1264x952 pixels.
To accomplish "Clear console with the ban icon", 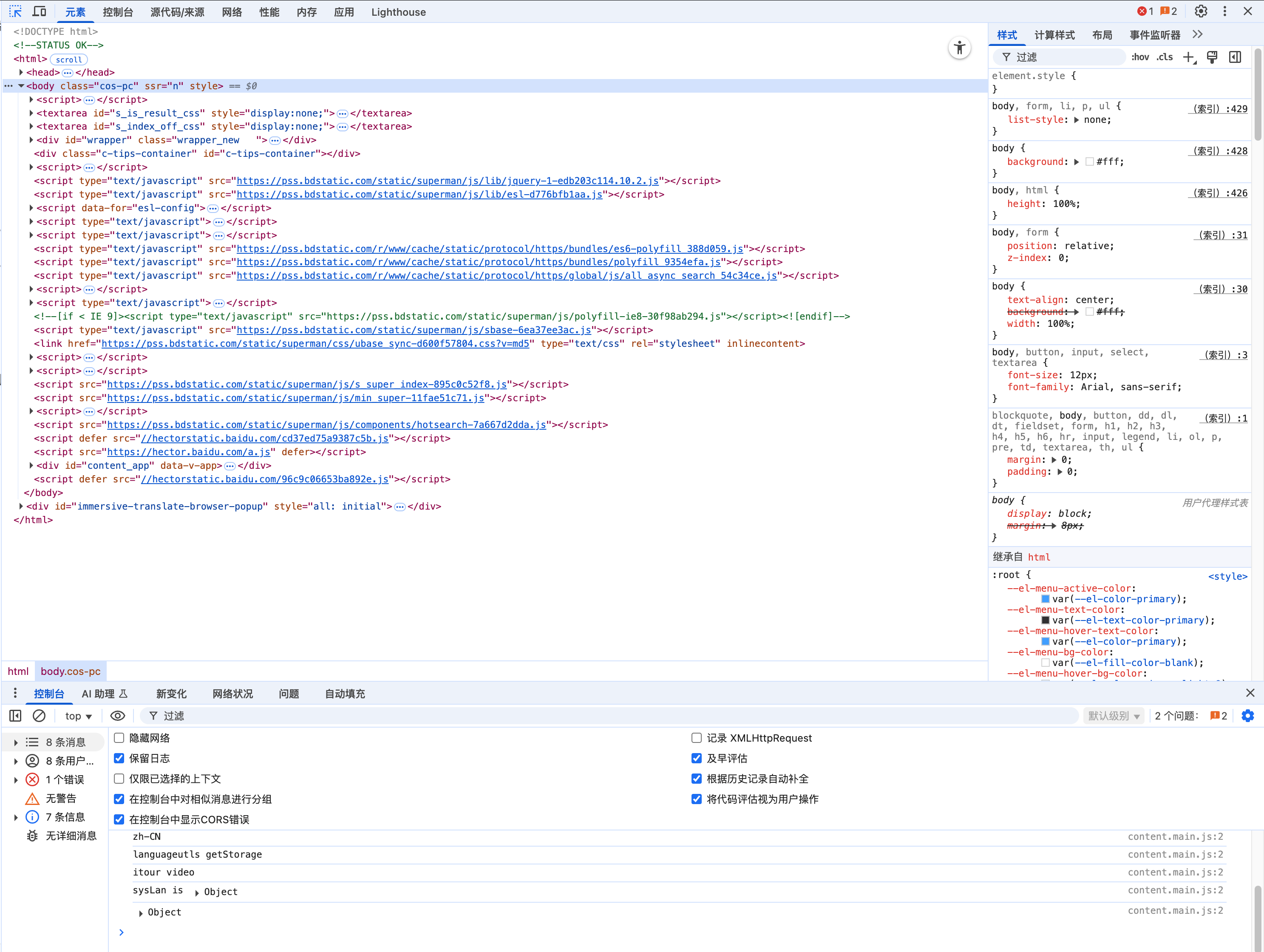I will [39, 716].
